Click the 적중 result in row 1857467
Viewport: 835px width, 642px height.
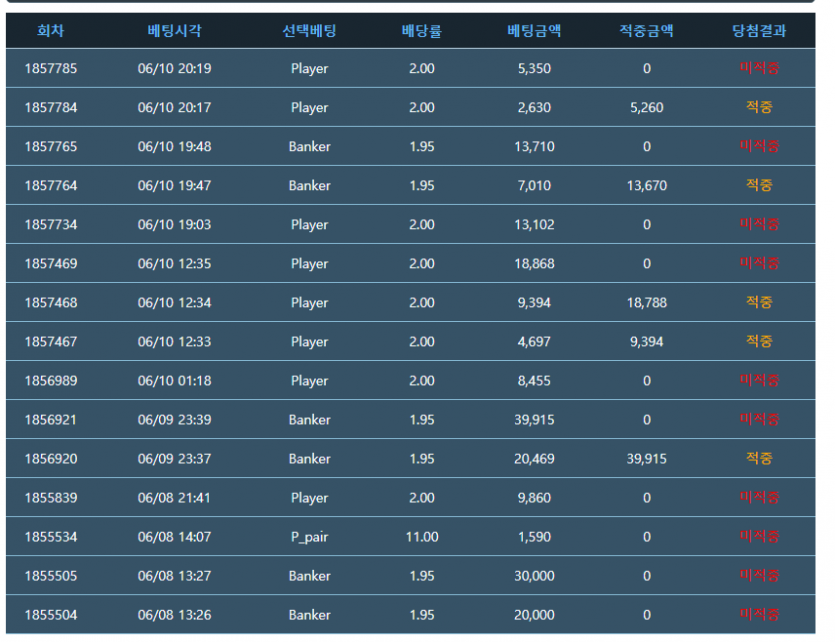(x=759, y=341)
